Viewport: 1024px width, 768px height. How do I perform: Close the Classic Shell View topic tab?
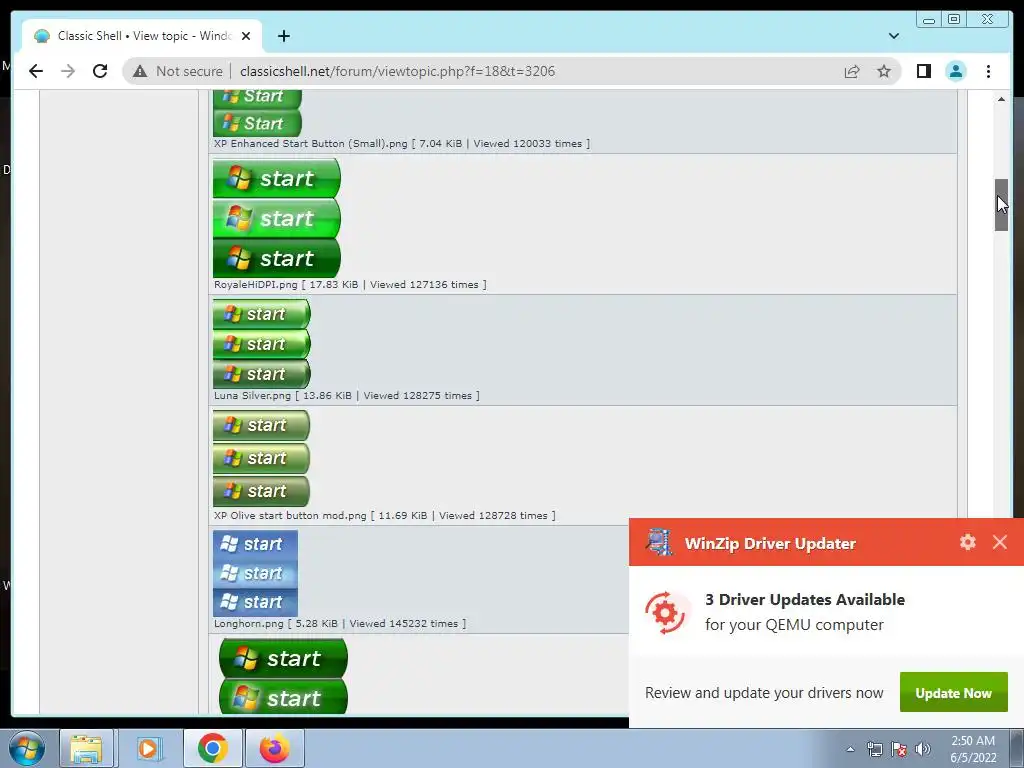[246, 36]
